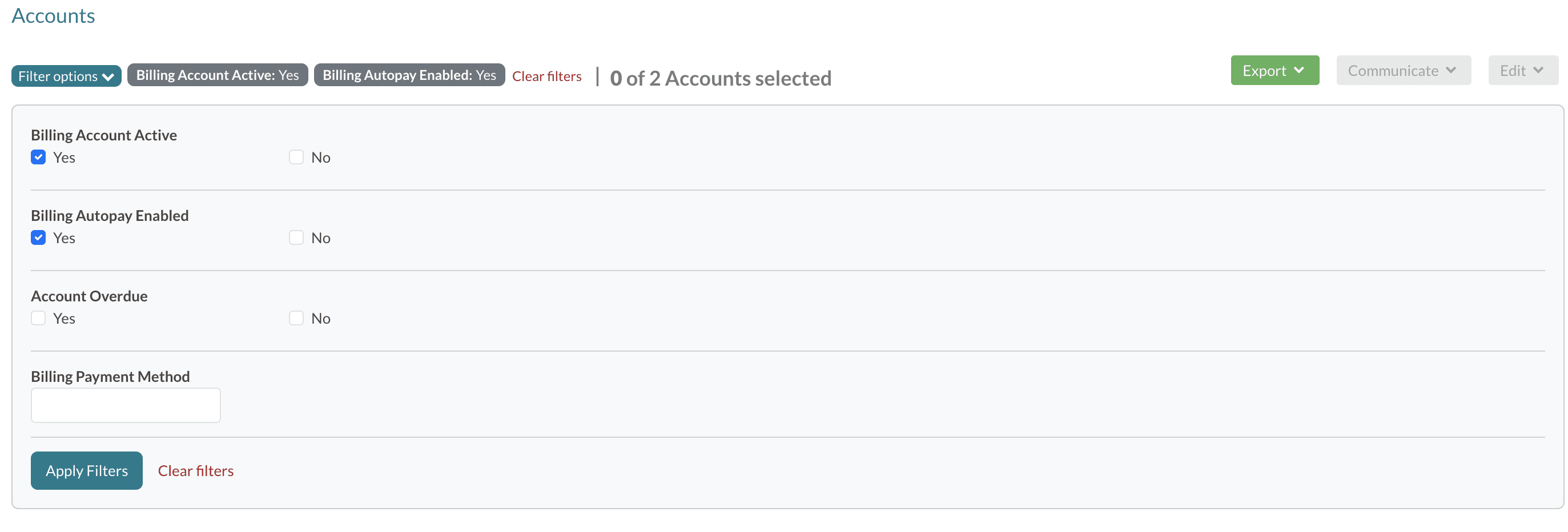Viewport: 1568px width, 532px height.
Task: Click the Billing Autopay Enabled: Yes filter tag
Action: 409,75
